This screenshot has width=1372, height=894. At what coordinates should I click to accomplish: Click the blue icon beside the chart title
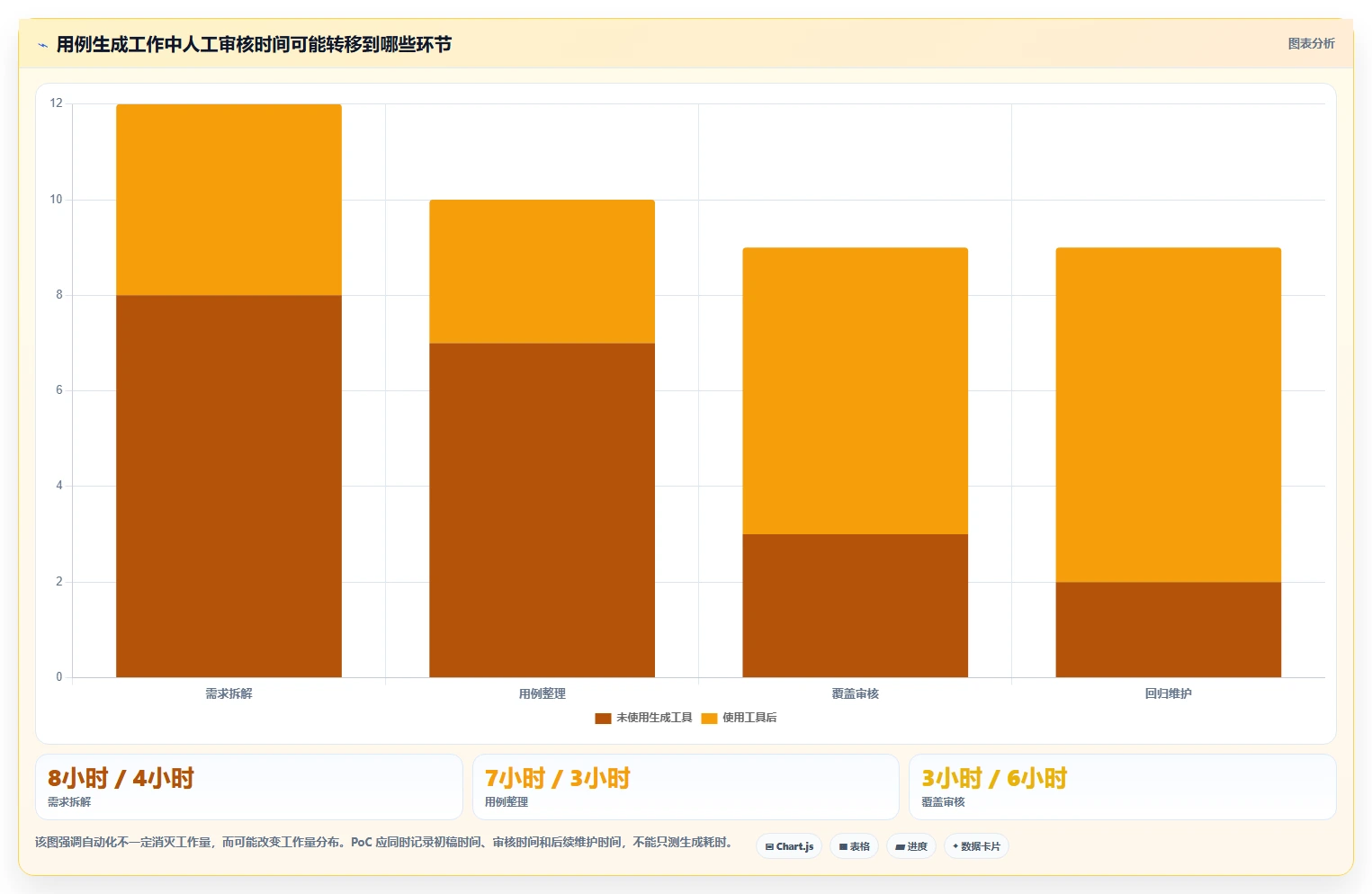[x=42, y=45]
